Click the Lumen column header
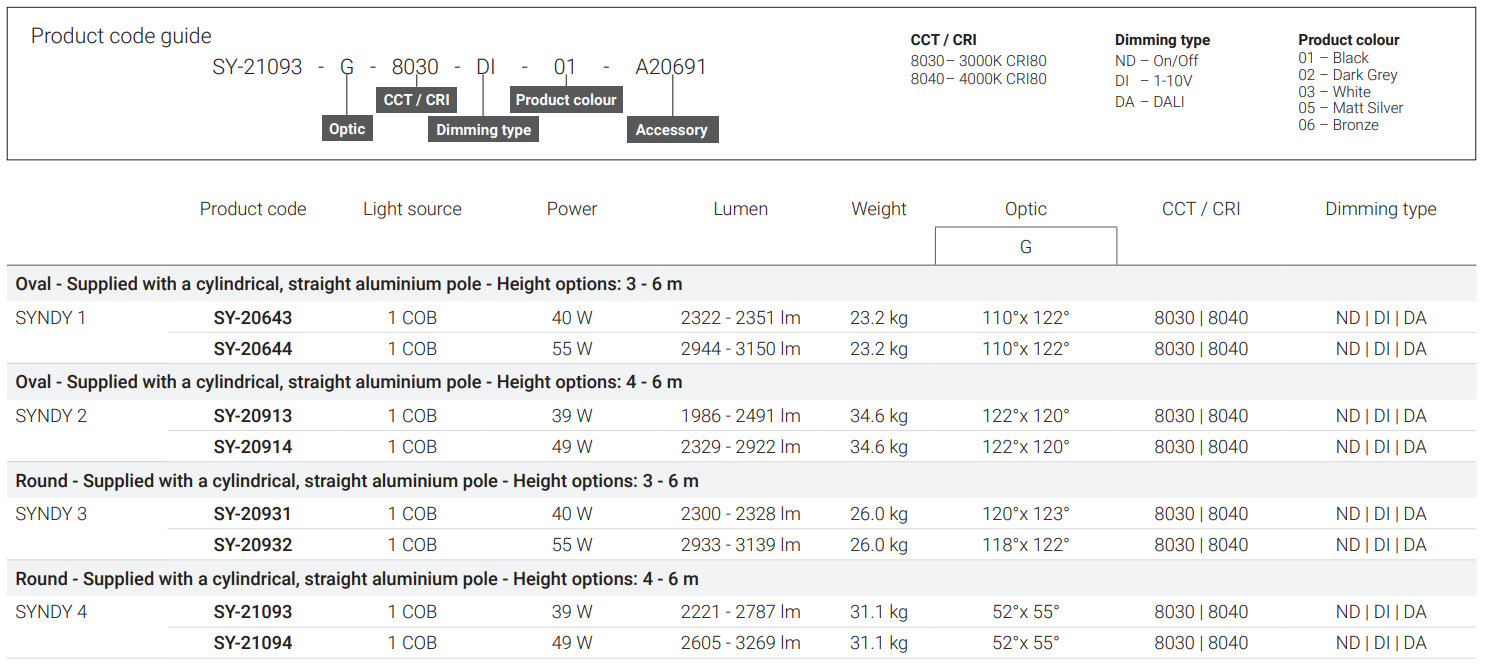Image resolution: width=1485 pixels, height=670 pixels. click(x=740, y=209)
